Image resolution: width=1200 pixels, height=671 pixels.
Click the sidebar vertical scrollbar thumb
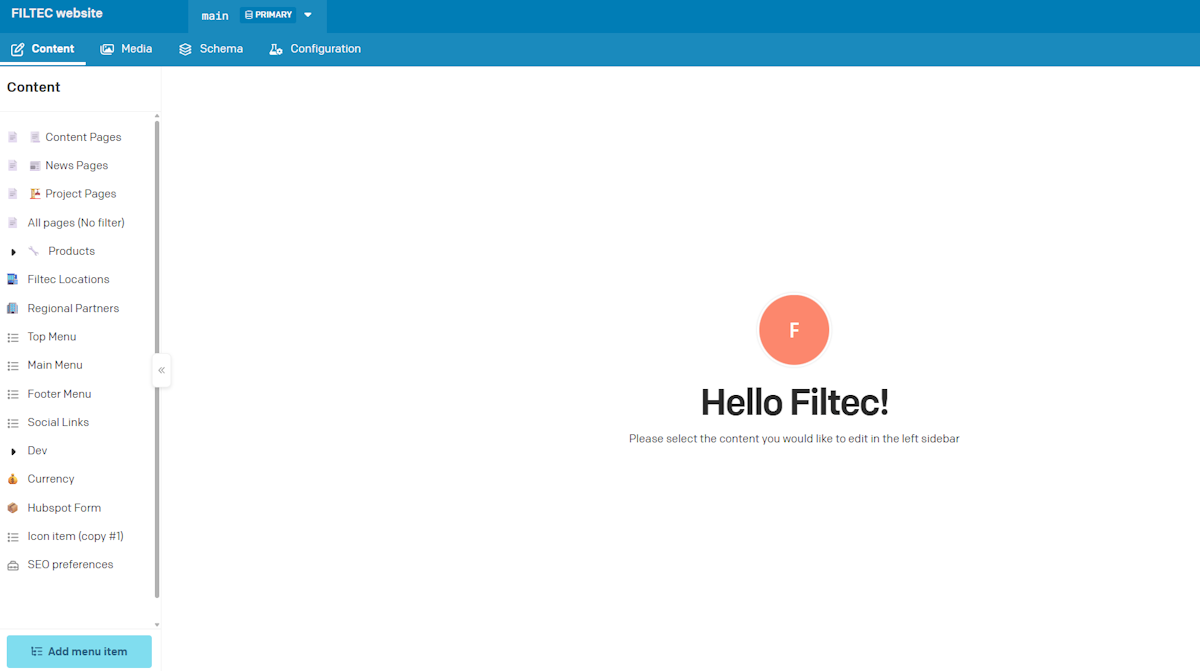coord(157,360)
